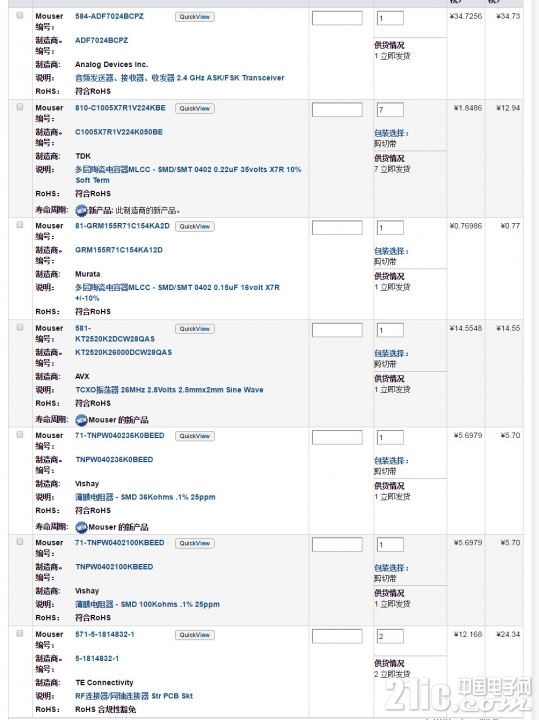
Task: Open QuickView for TE Connectivity connector
Action: 195,635
